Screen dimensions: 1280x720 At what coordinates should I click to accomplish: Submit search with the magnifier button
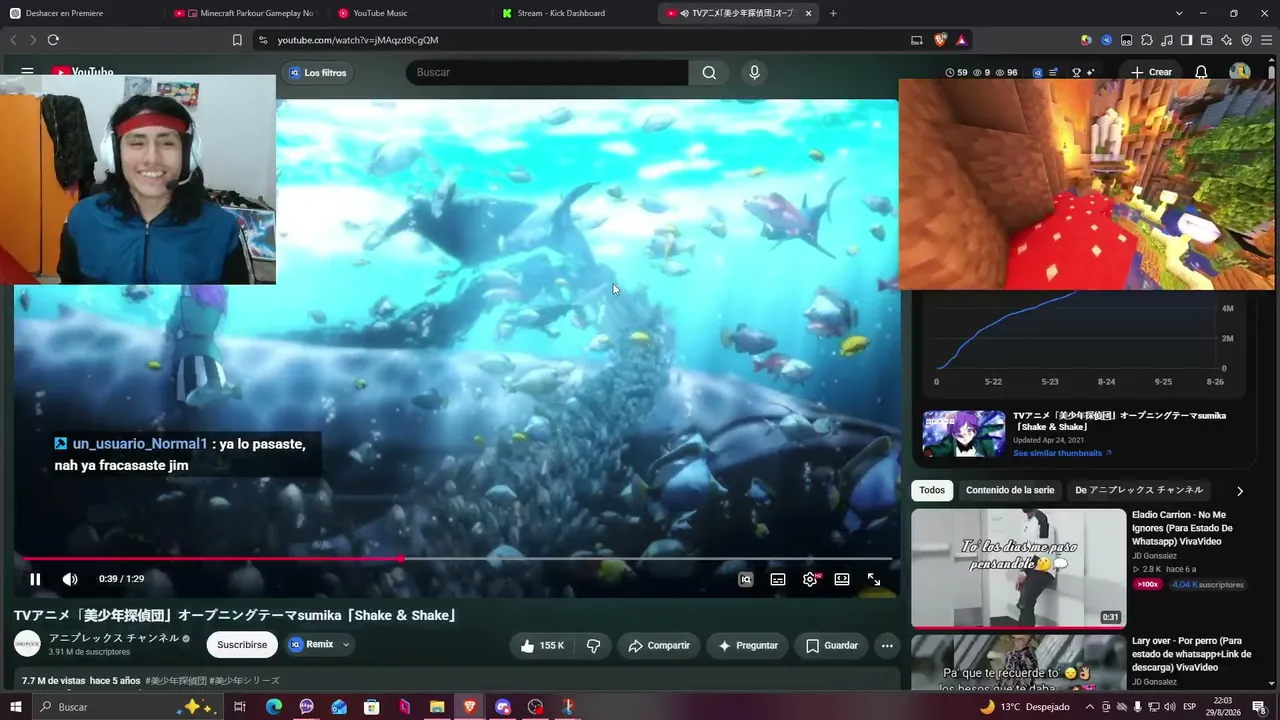click(709, 72)
